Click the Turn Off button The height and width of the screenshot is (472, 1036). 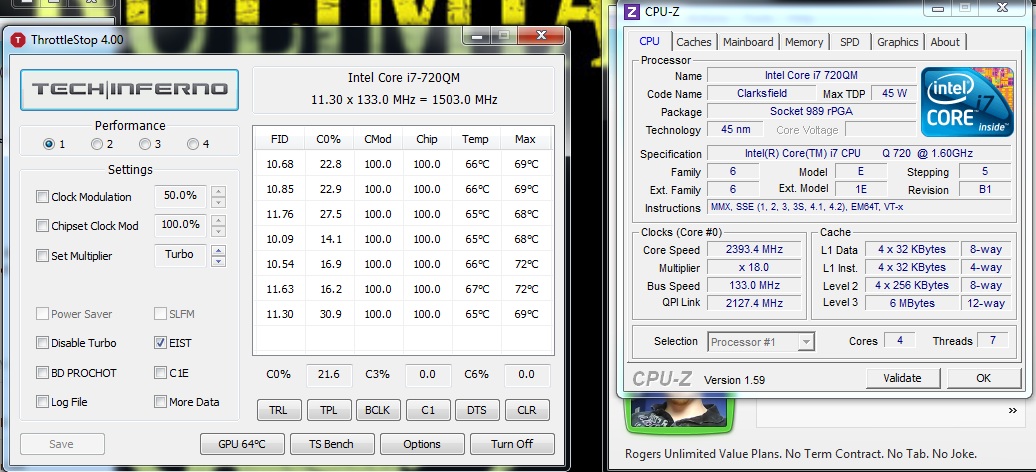(x=512, y=444)
